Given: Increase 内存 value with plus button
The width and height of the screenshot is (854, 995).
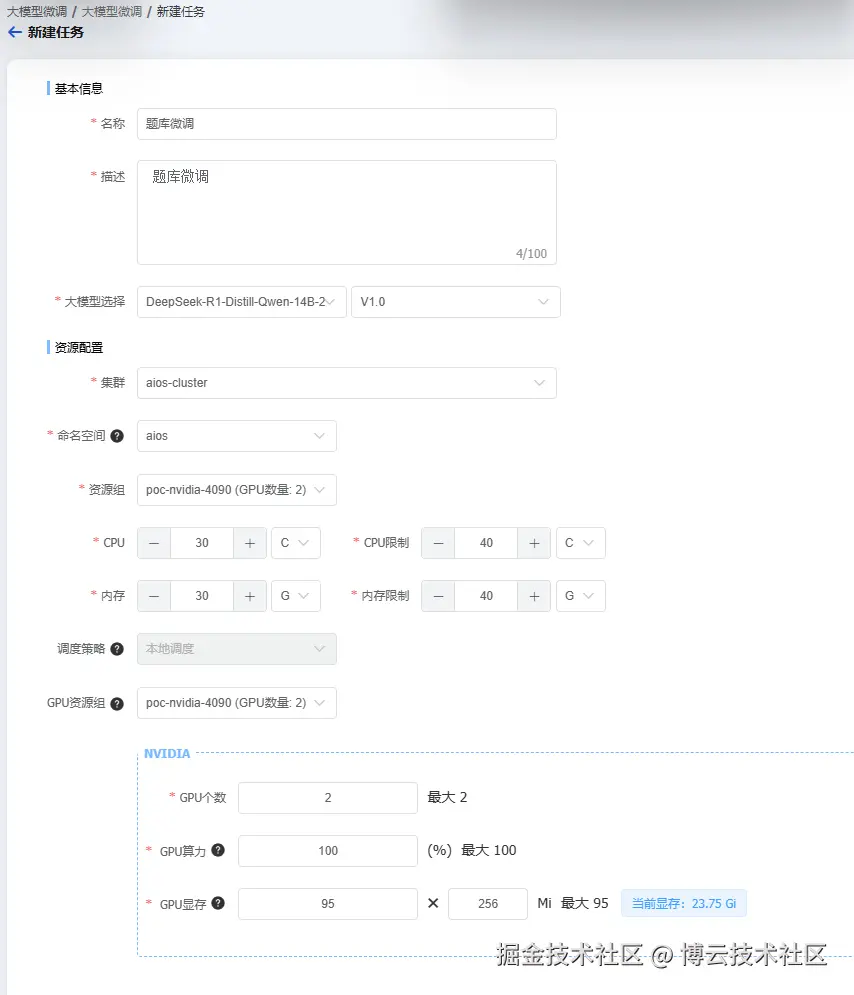Looking at the screenshot, I should tap(250, 596).
